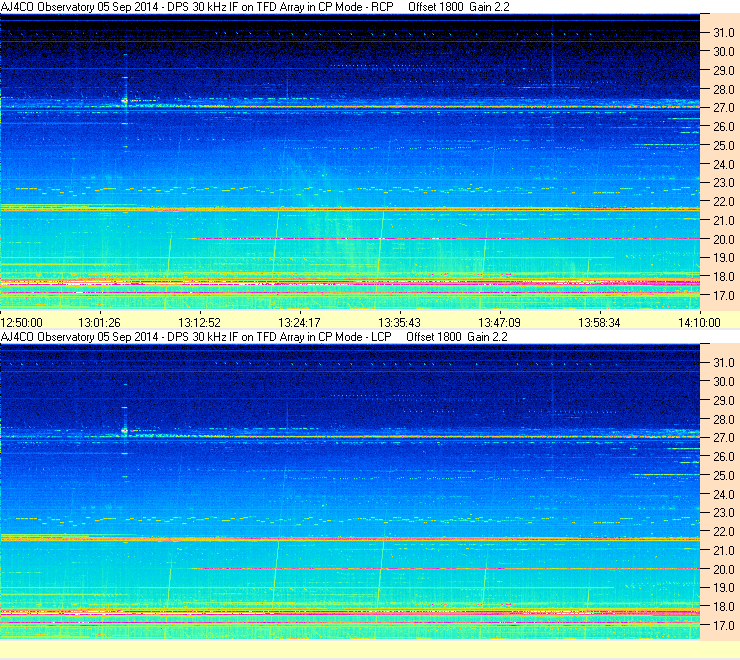This screenshot has height=660, width=740.
Task: Click the 22.0 frequency label in RCP plot
Action: pos(724,202)
